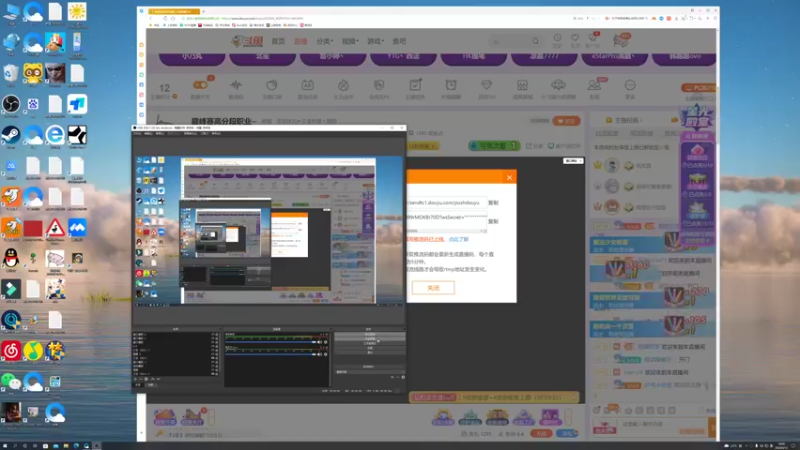Screen dimensions: 800x450
Task: Expand the 游戏 dropdown in Douyu nav
Action: pos(375,41)
